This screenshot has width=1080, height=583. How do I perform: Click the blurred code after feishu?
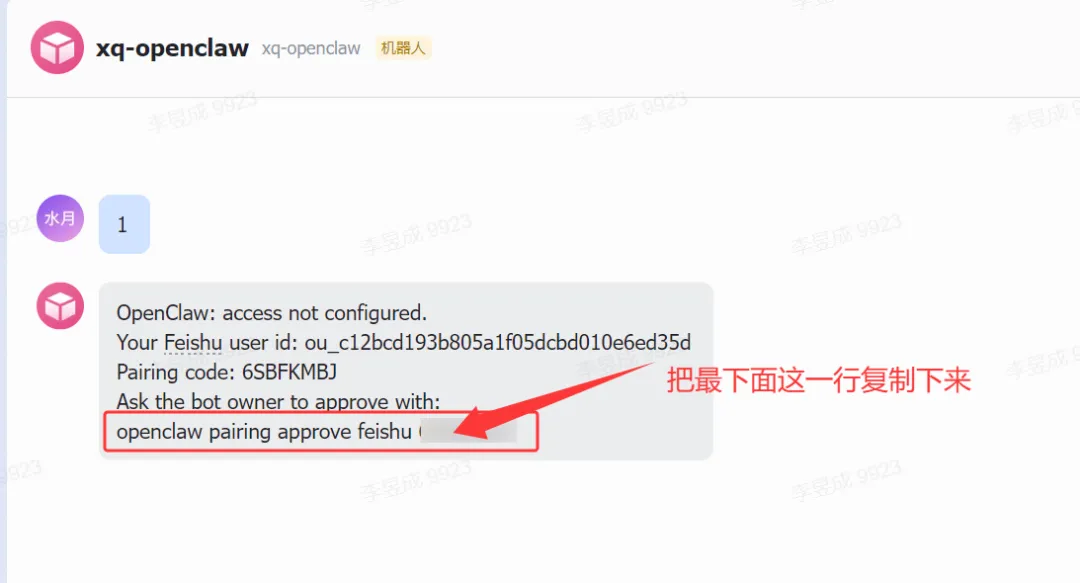[x=468, y=432]
